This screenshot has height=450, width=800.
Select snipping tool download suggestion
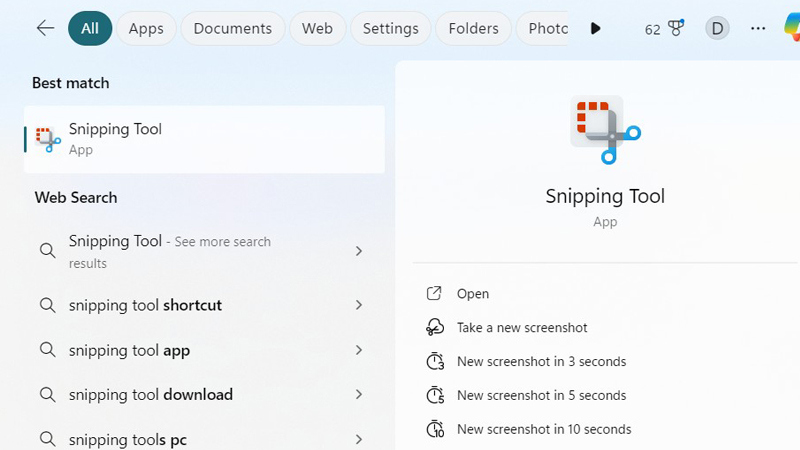[x=204, y=394]
